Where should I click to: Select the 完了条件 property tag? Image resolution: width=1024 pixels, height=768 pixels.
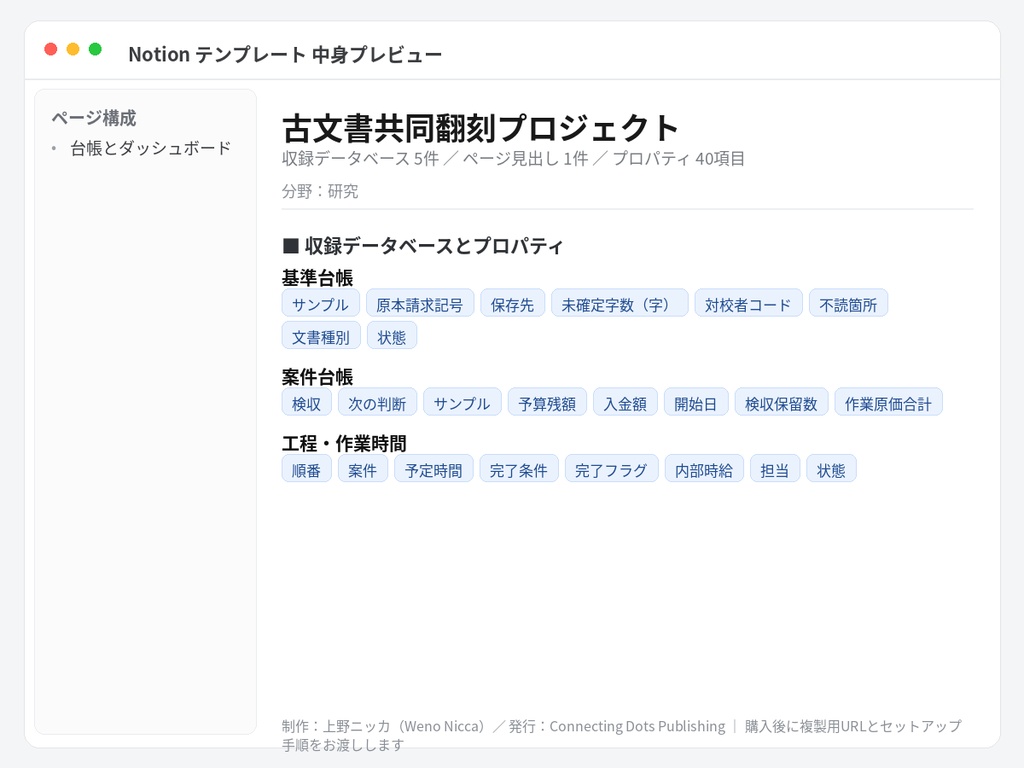point(519,469)
